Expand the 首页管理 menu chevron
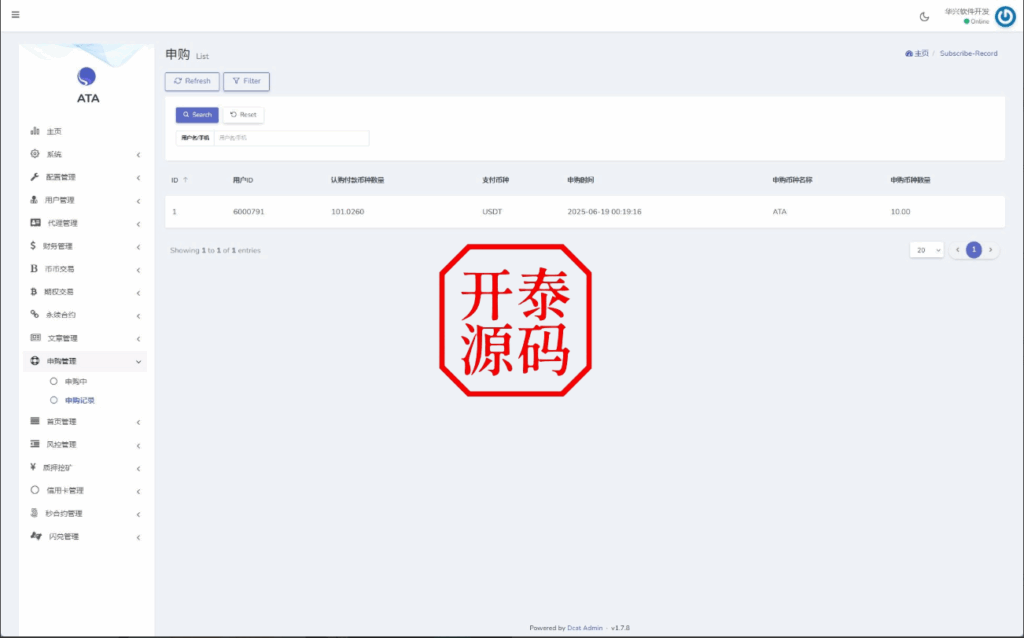Image resolution: width=1024 pixels, height=638 pixels. coord(138,423)
